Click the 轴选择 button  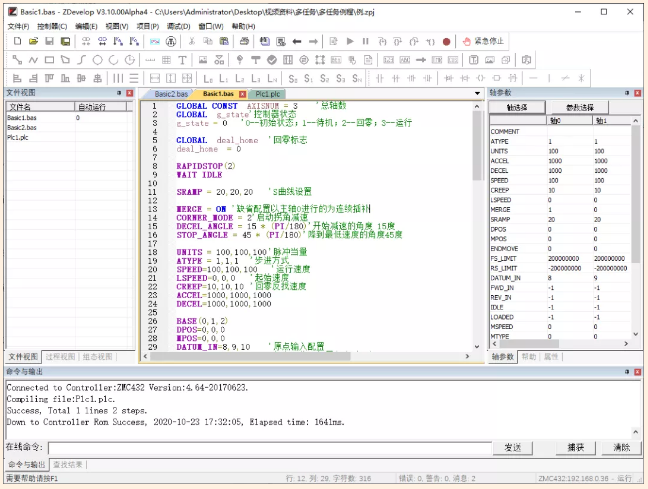(x=517, y=107)
